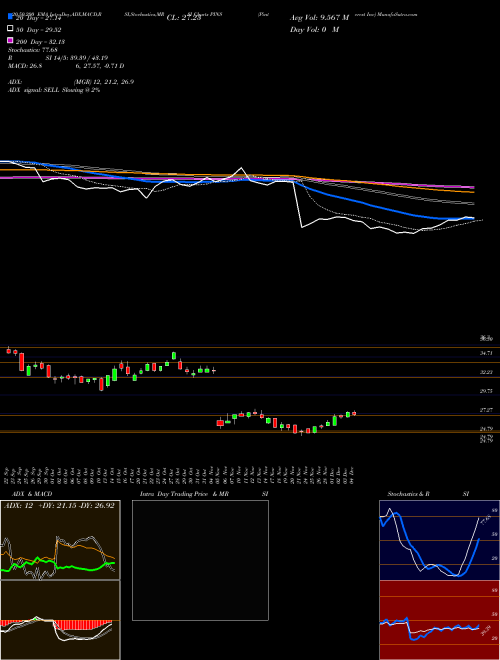Click the 'CL: 27.23' closing price label

click(x=184, y=18)
